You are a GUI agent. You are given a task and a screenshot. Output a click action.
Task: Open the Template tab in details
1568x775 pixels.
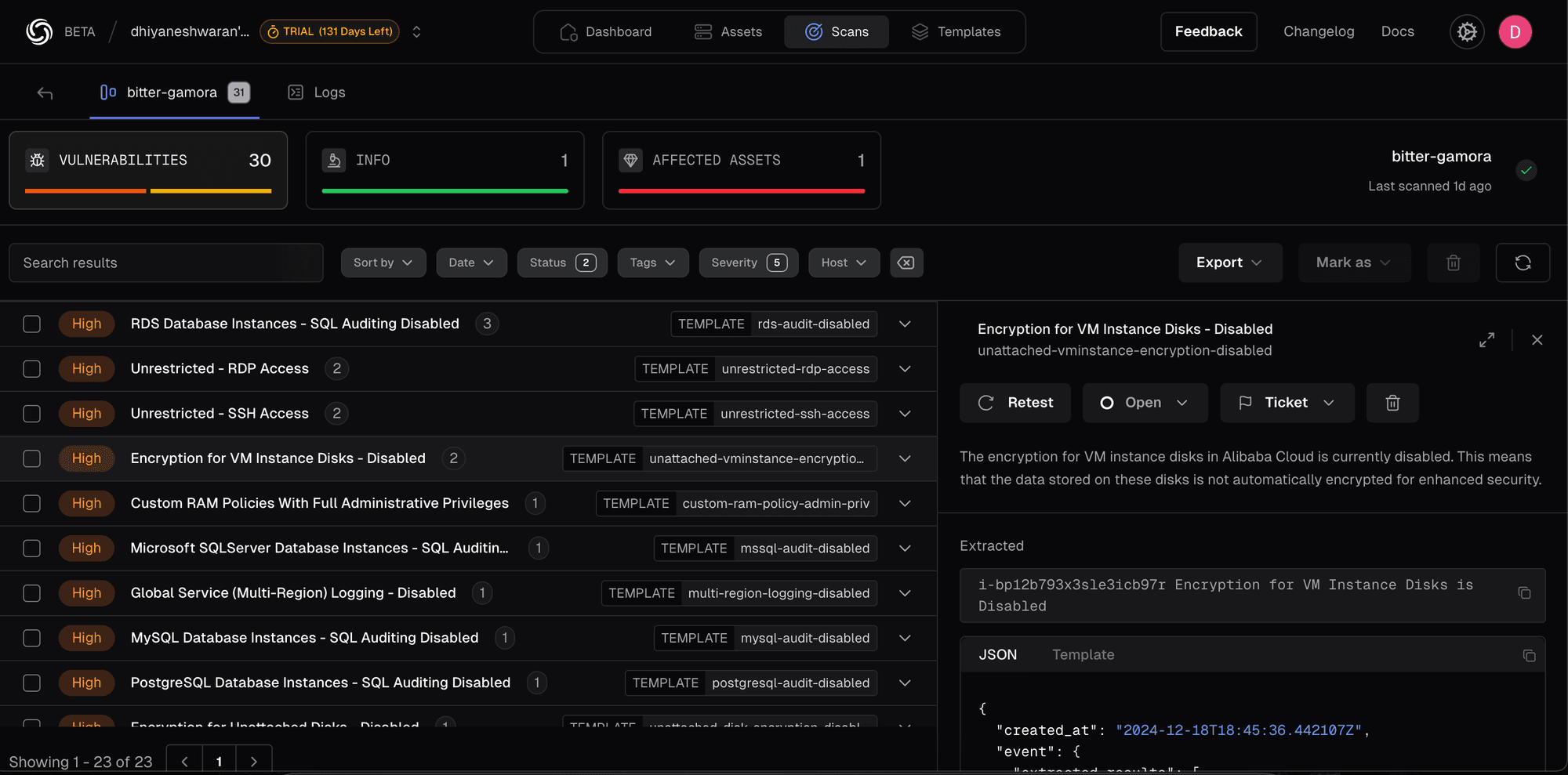[1082, 655]
